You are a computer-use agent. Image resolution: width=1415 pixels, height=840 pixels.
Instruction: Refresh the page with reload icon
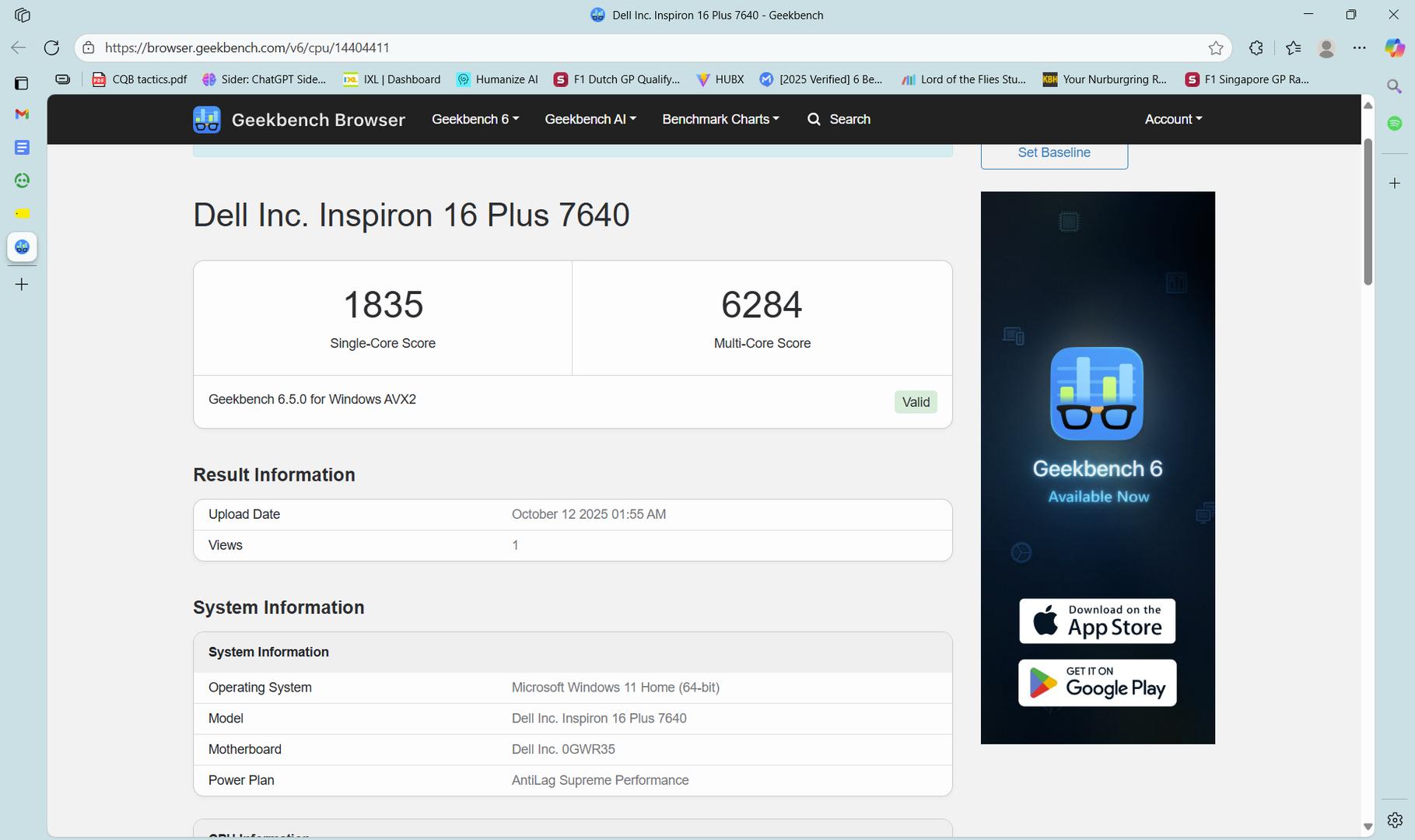(51, 47)
